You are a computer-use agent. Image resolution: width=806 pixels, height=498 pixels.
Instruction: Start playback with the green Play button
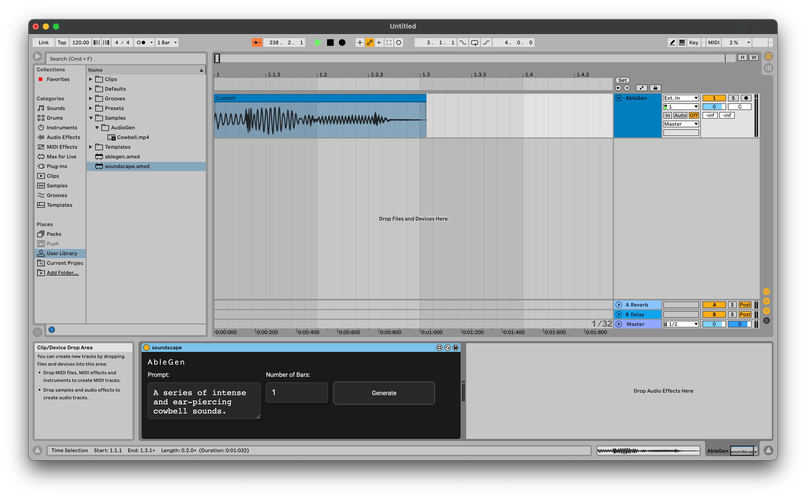click(x=318, y=43)
